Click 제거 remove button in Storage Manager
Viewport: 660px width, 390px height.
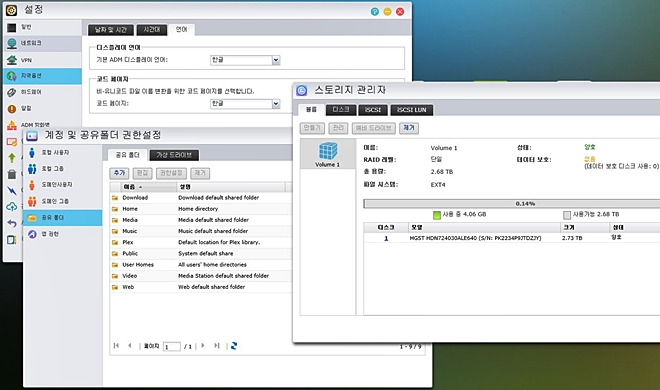coord(409,128)
